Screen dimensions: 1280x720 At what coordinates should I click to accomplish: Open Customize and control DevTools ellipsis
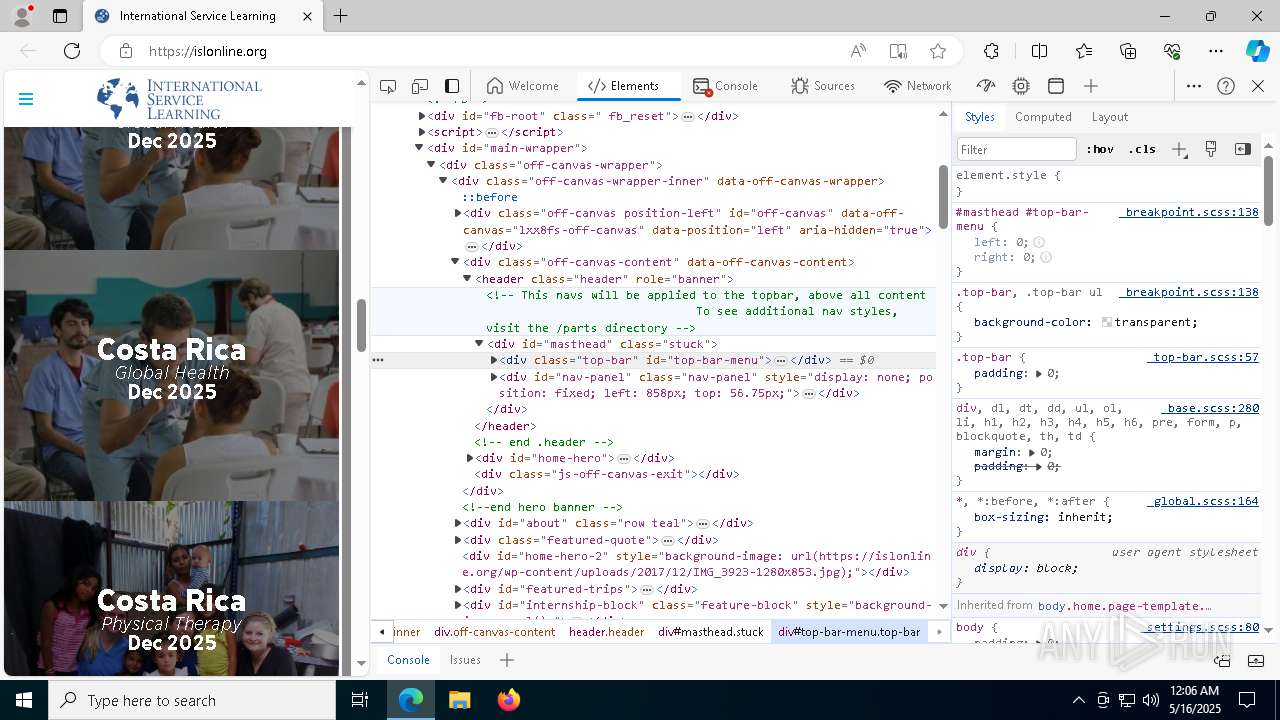(1194, 86)
